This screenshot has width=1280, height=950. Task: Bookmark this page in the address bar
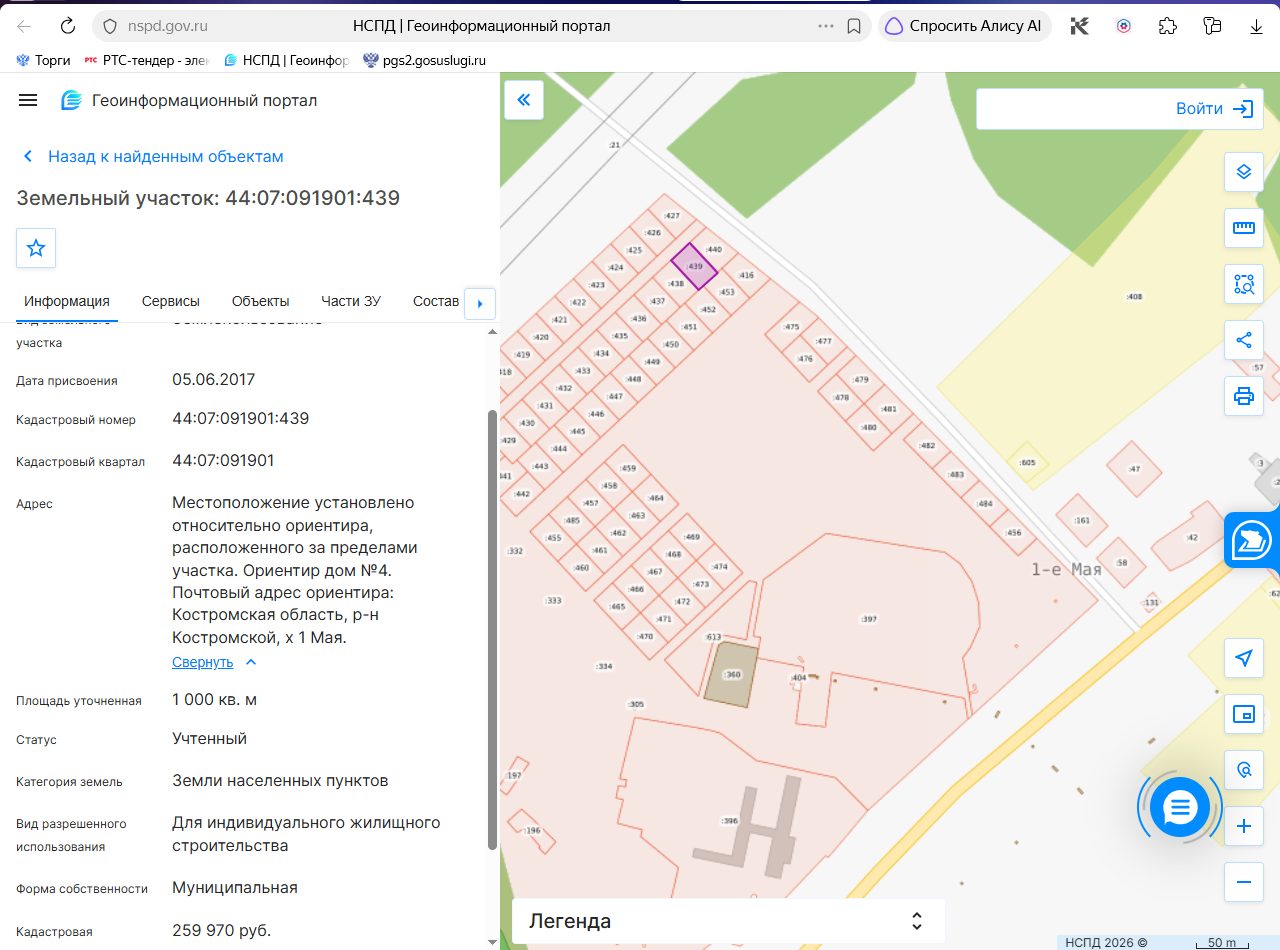click(x=854, y=26)
